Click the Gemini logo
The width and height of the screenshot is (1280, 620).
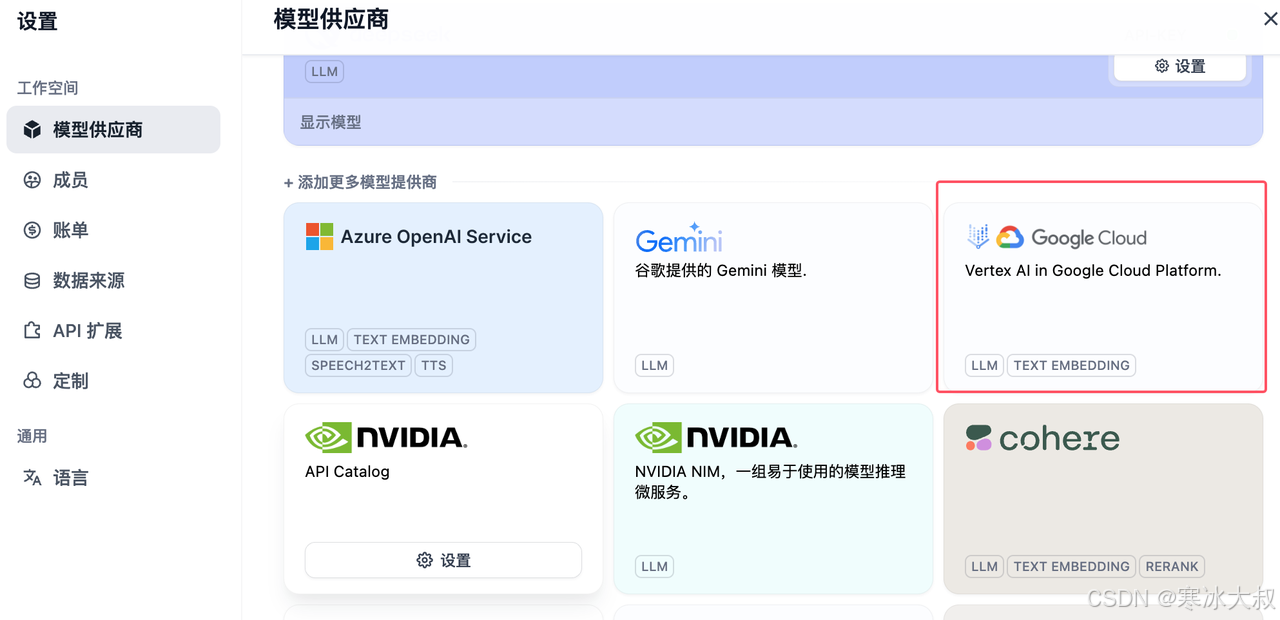tap(679, 238)
